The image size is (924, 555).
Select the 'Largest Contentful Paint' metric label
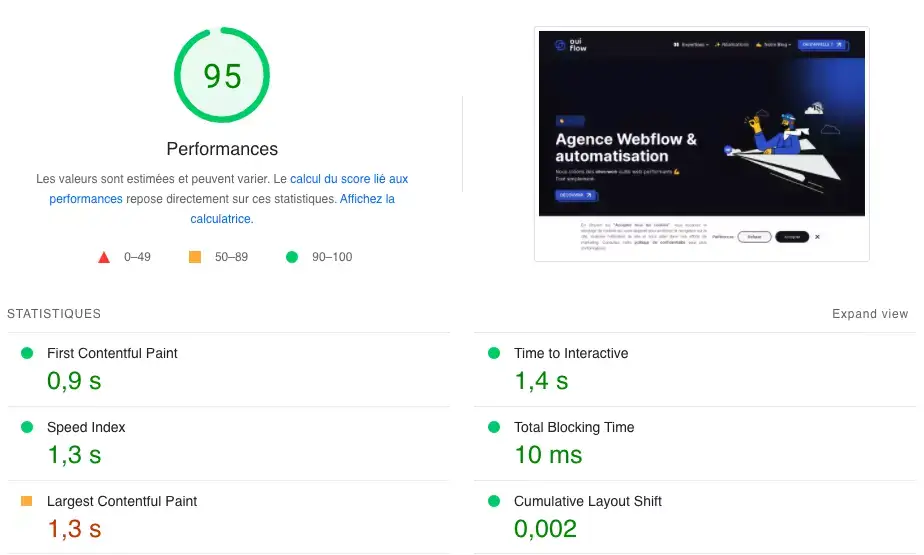point(122,501)
